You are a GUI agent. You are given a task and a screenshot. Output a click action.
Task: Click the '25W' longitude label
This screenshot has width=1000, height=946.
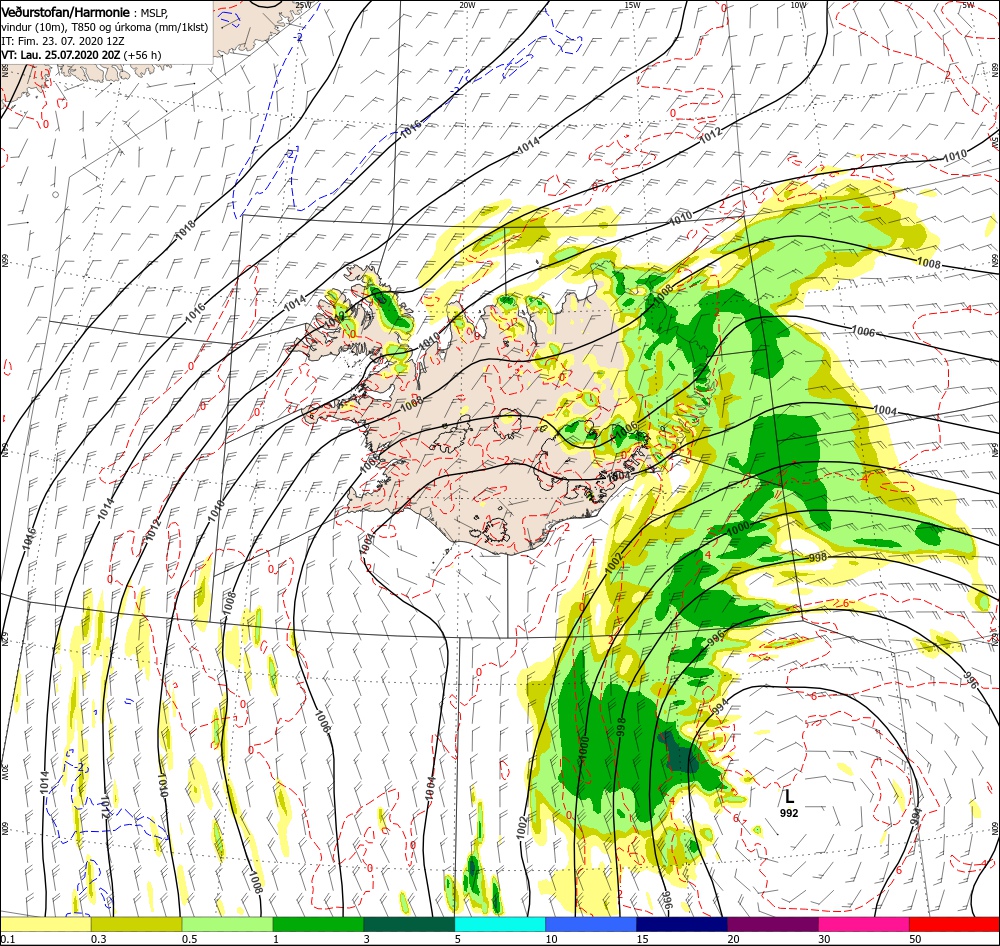(x=304, y=5)
